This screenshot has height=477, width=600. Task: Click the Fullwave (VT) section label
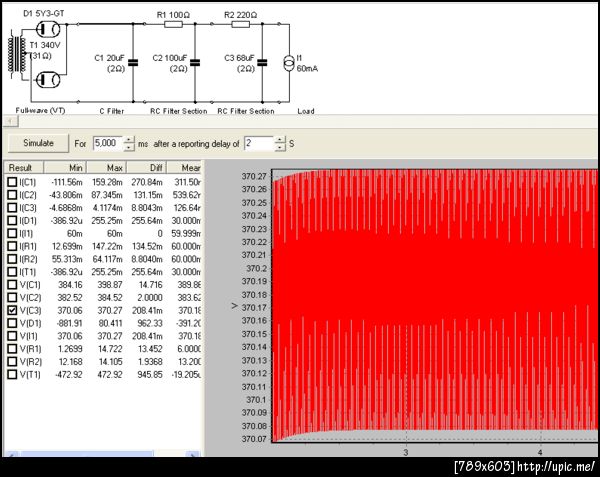coord(40,111)
